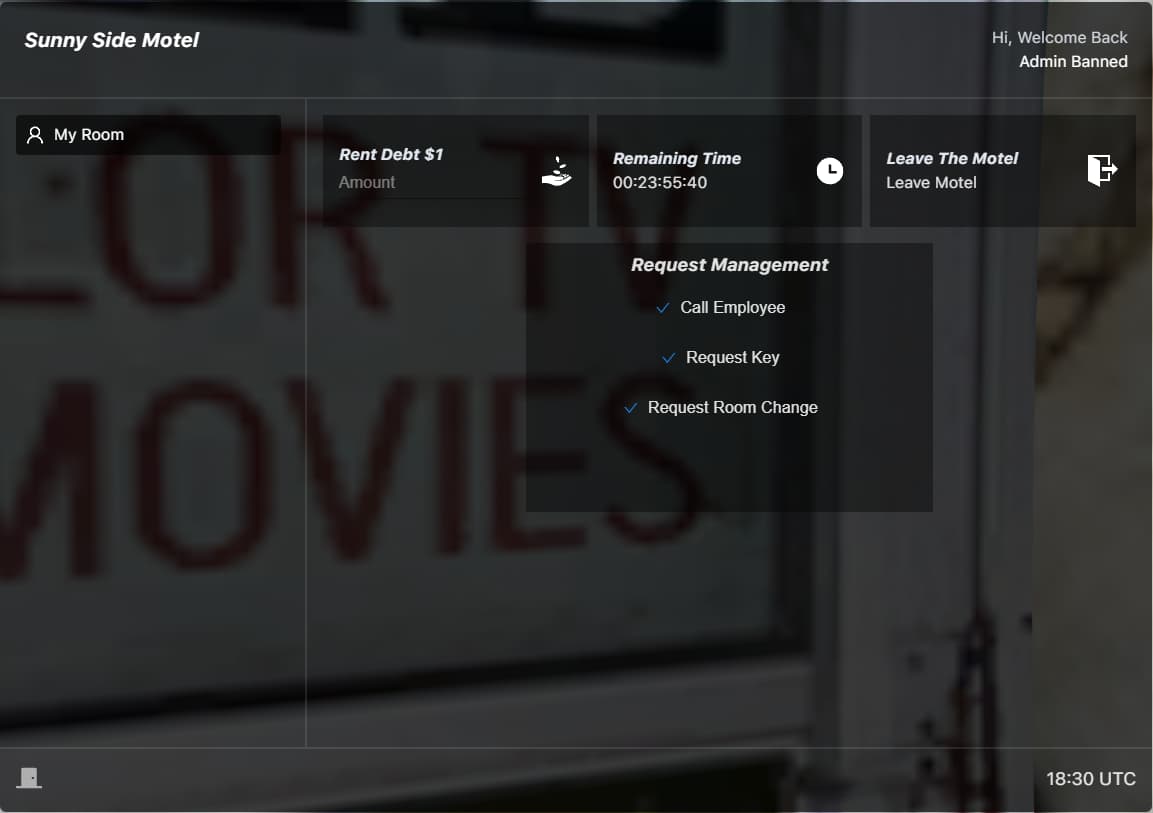The image size is (1153, 813).
Task: Click the door icon in the footer
Action: tap(29, 778)
